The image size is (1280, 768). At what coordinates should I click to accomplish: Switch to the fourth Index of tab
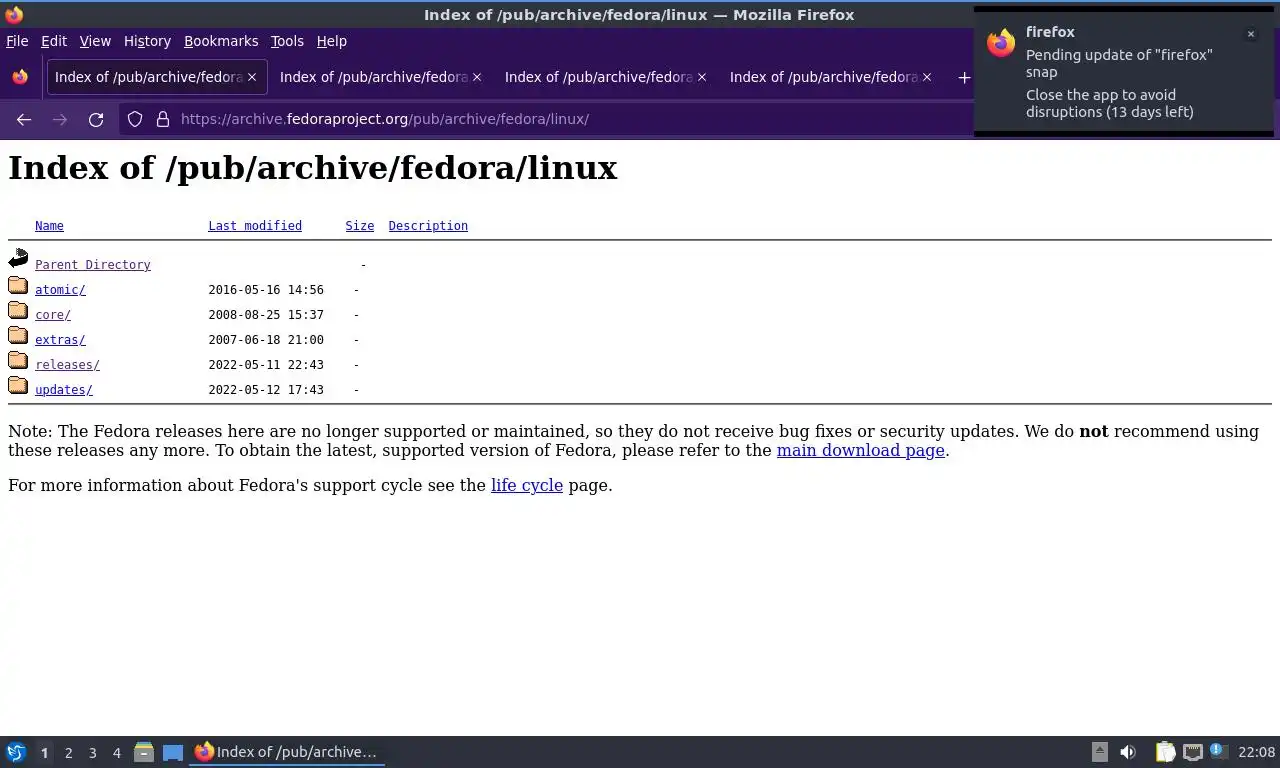pyautogui.click(x=830, y=77)
